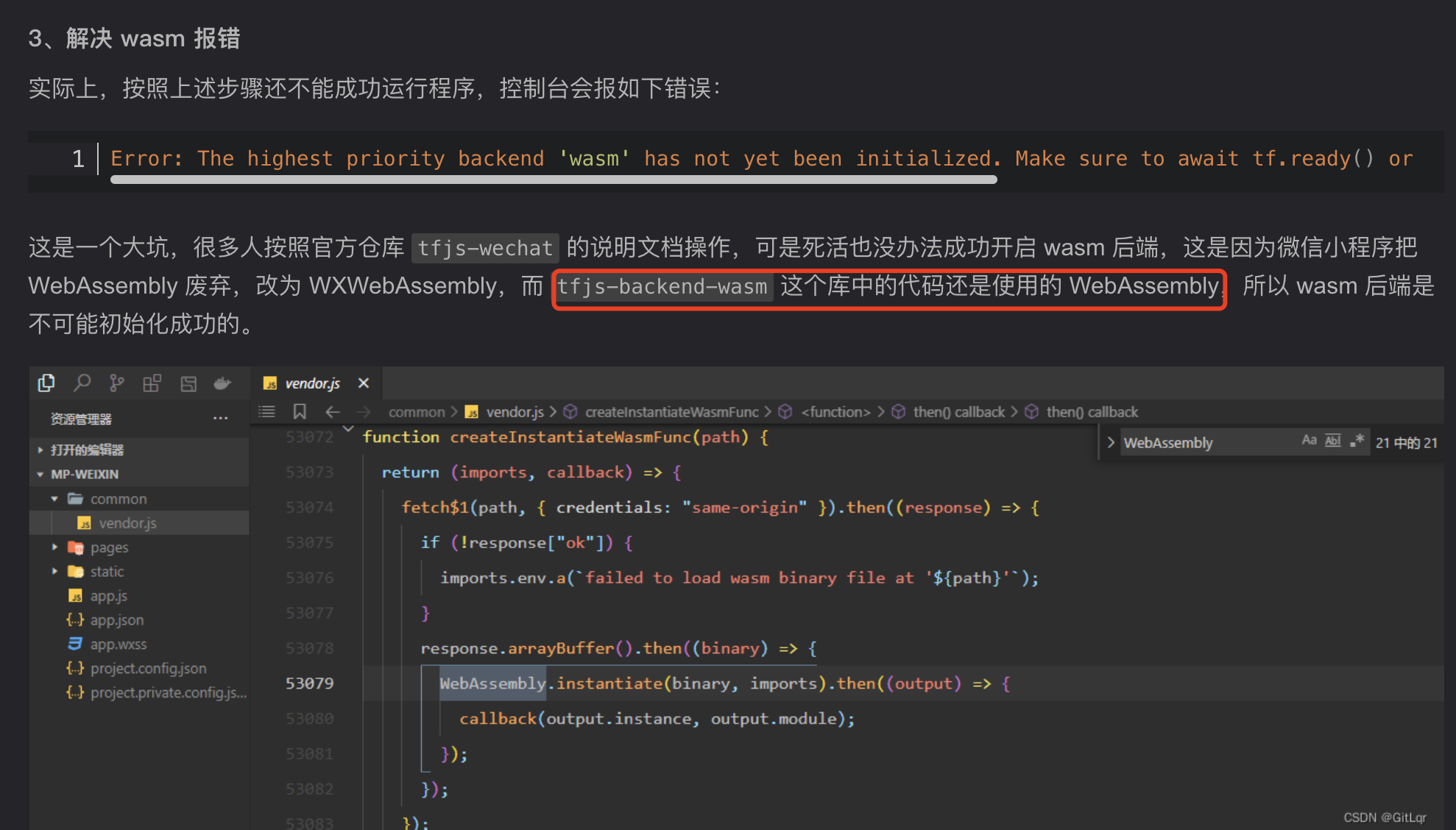Open the Search magnifier in sidebar

pyautogui.click(x=82, y=383)
